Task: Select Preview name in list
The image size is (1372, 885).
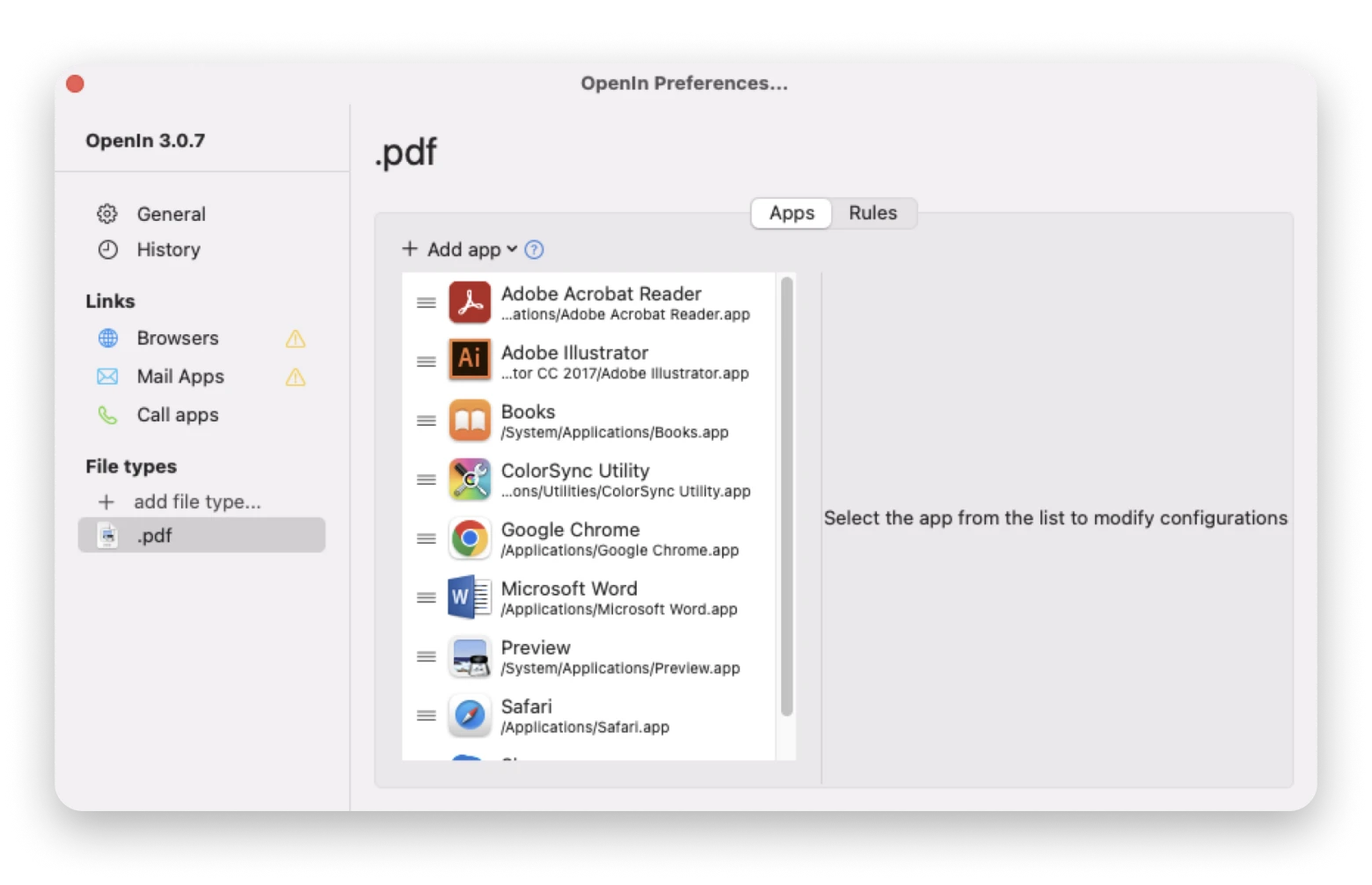Action: (536, 647)
